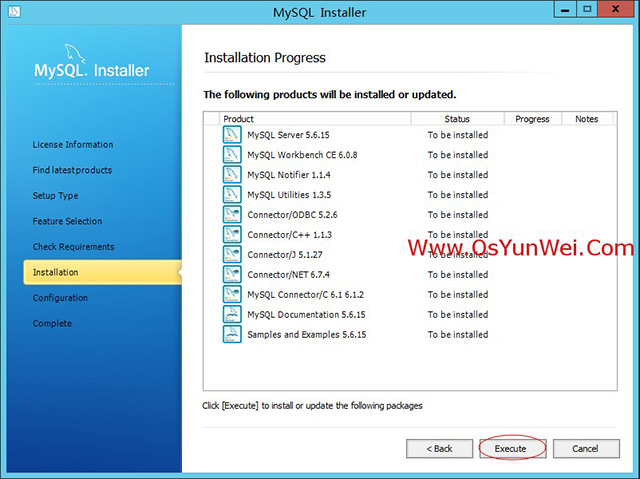Go to the Configuration step
This screenshot has width=640, height=479.
60,298
